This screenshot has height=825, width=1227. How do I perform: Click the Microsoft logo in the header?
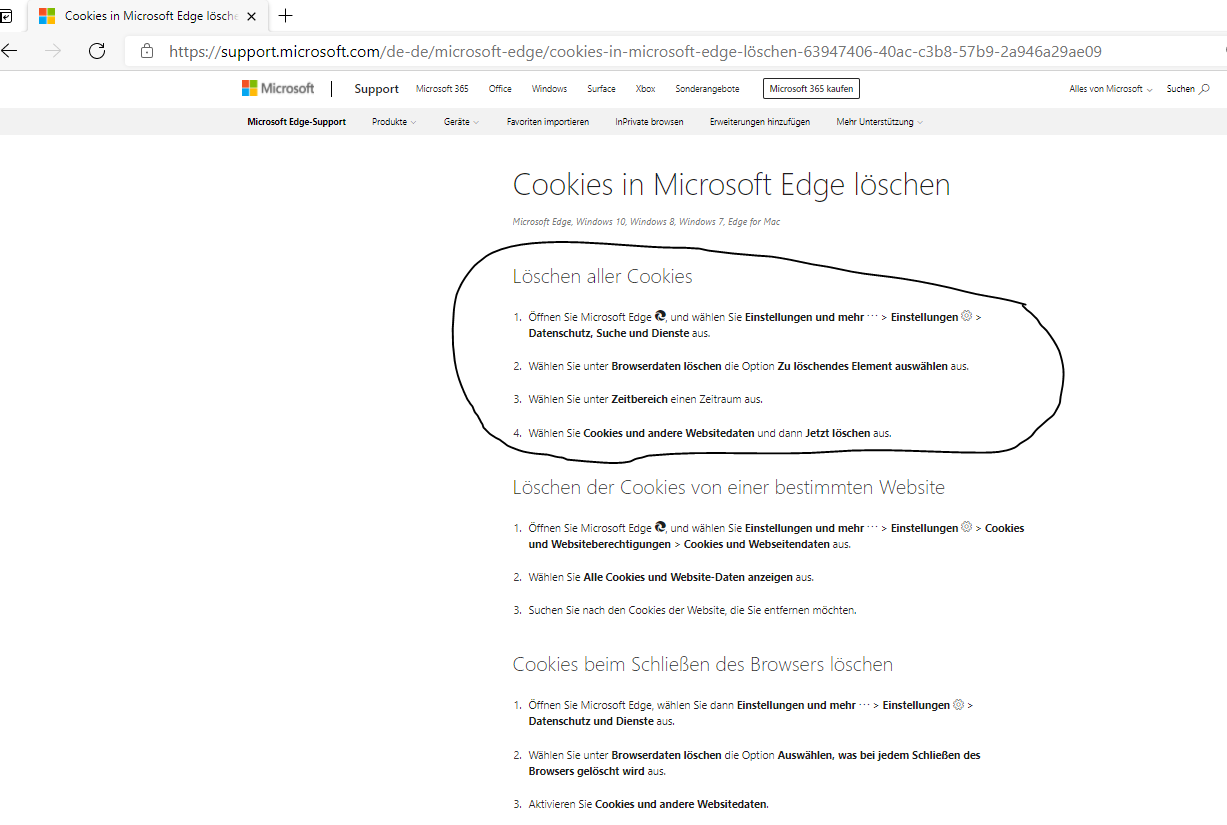(x=278, y=89)
